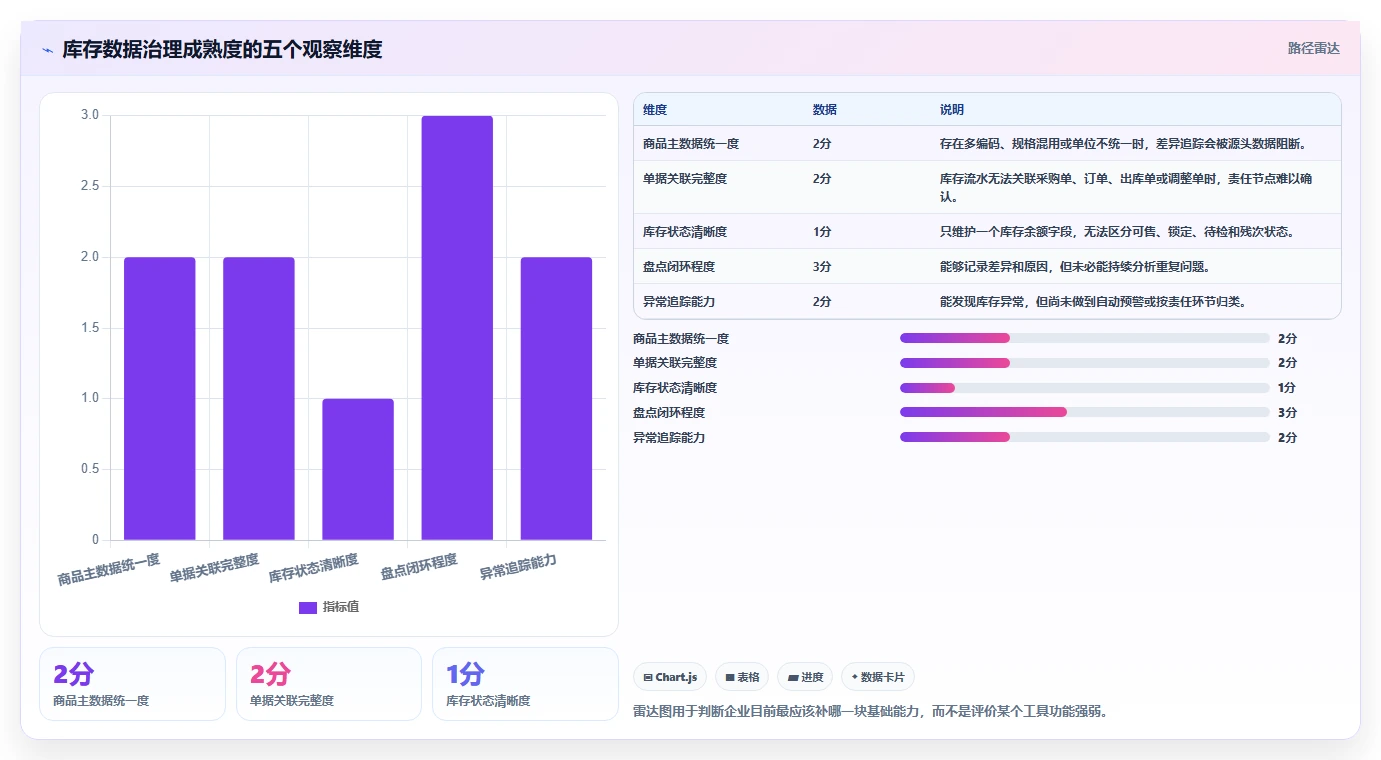Click the 商品主数据统一度 progress bar
The image size is (1381, 760).
(x=1085, y=338)
